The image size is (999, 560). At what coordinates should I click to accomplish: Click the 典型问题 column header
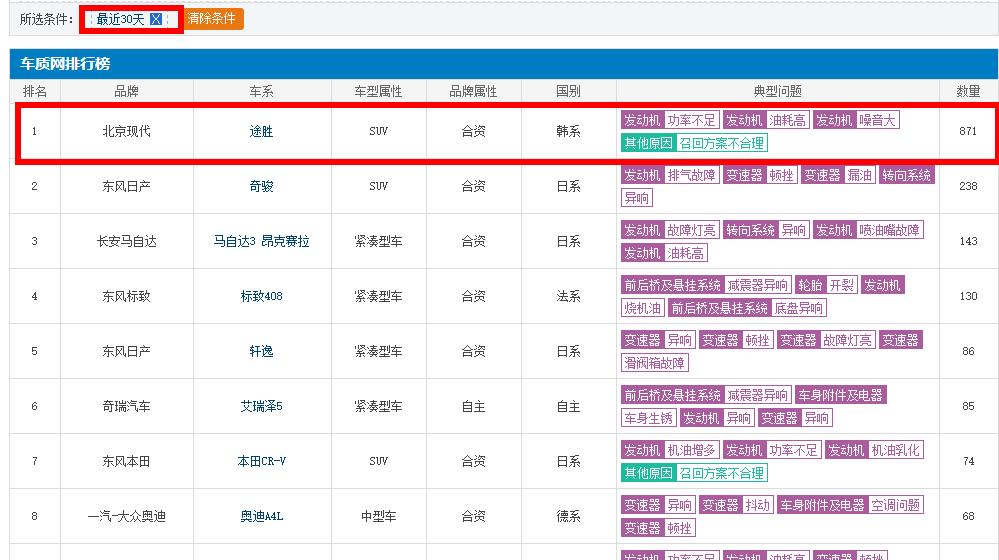pos(777,91)
